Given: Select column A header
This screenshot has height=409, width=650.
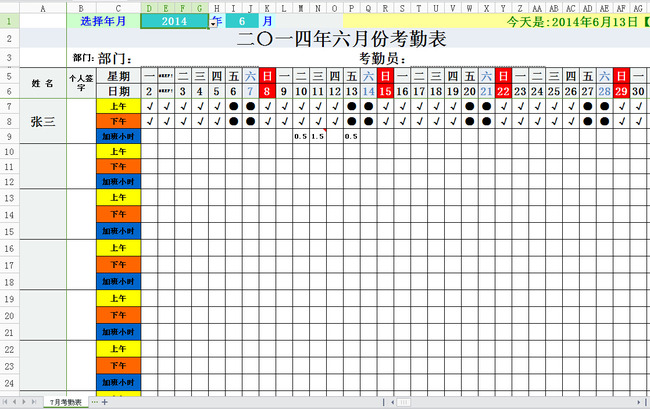Looking at the screenshot, I should pyautogui.click(x=43, y=8).
